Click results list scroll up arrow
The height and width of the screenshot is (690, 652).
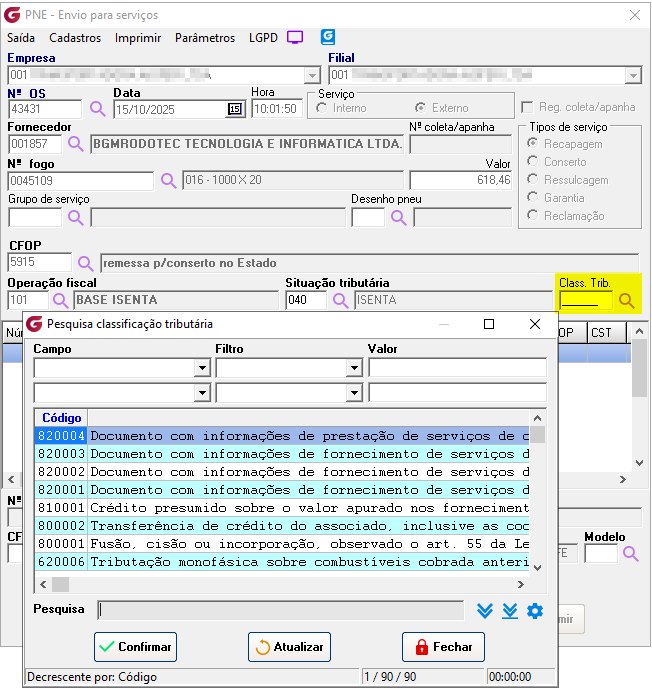point(537,418)
